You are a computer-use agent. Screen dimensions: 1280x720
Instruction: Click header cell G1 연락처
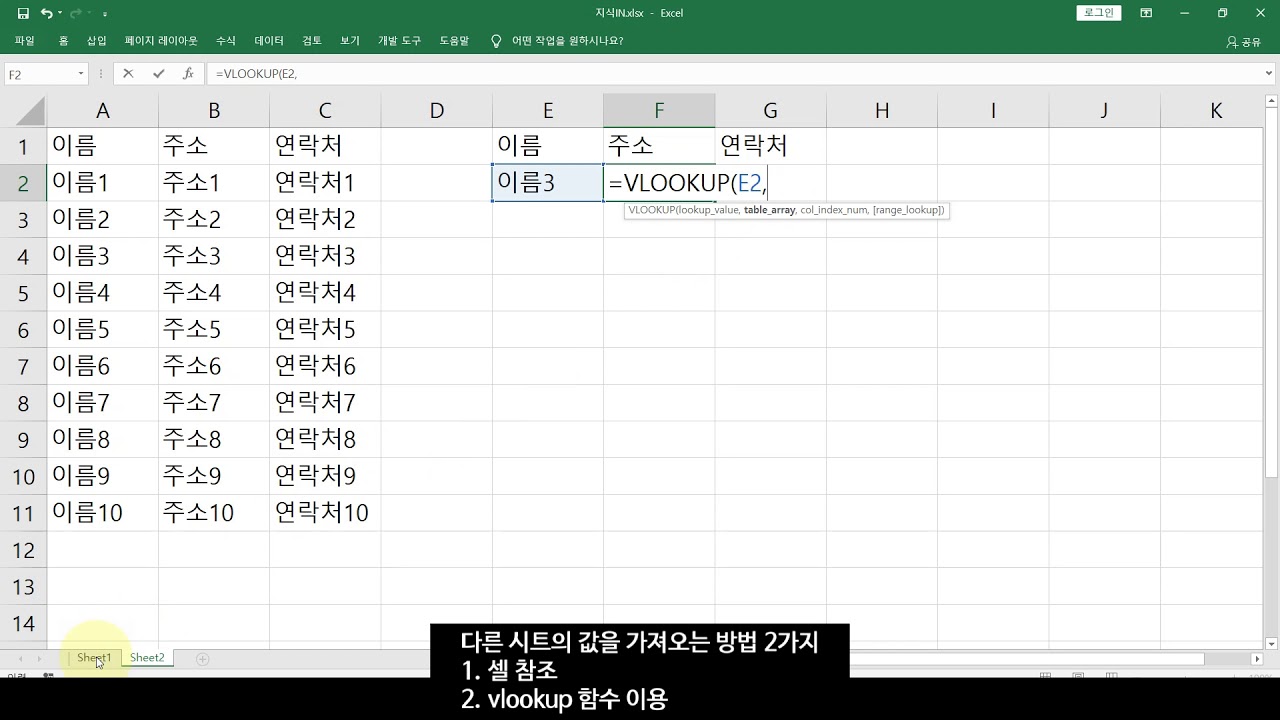coord(770,146)
